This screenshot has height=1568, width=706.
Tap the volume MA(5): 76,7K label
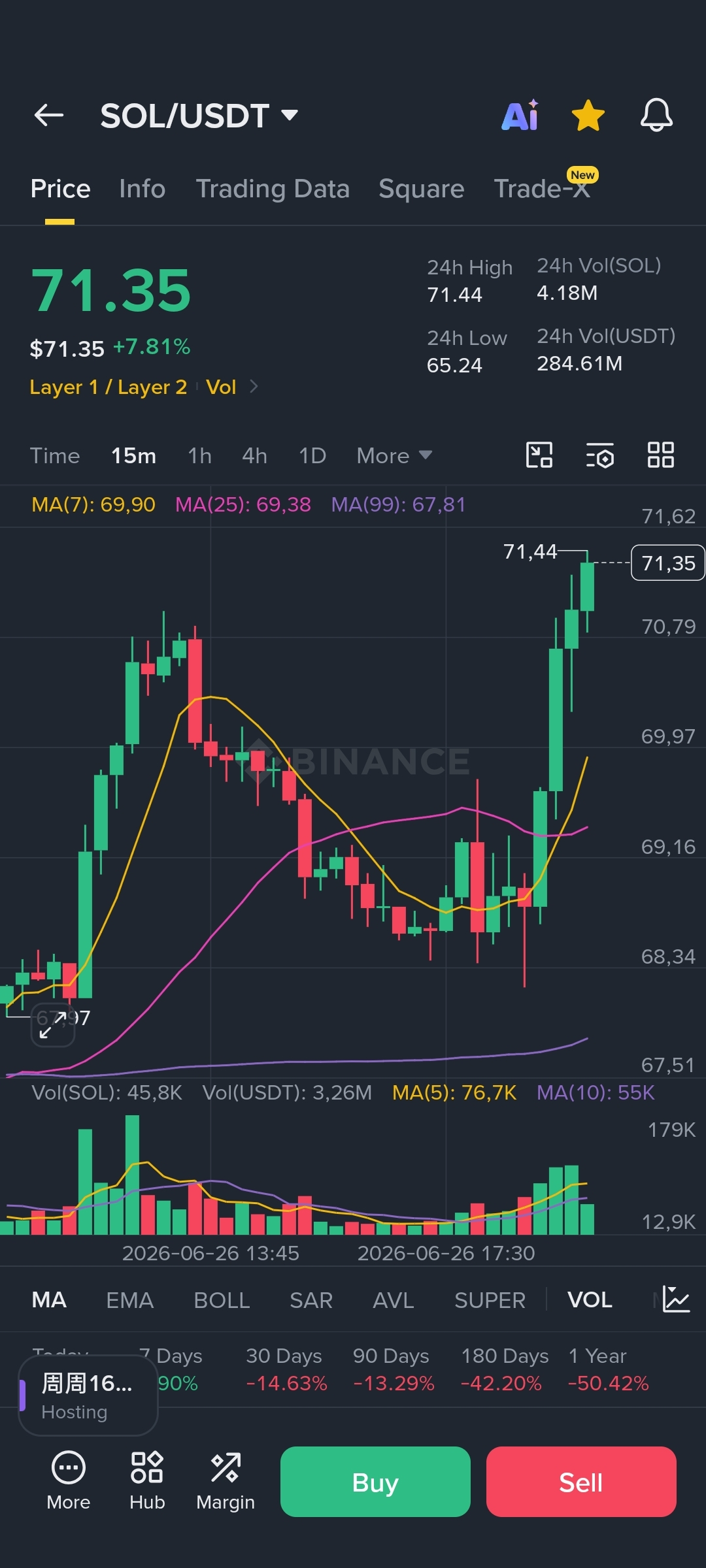(454, 1092)
